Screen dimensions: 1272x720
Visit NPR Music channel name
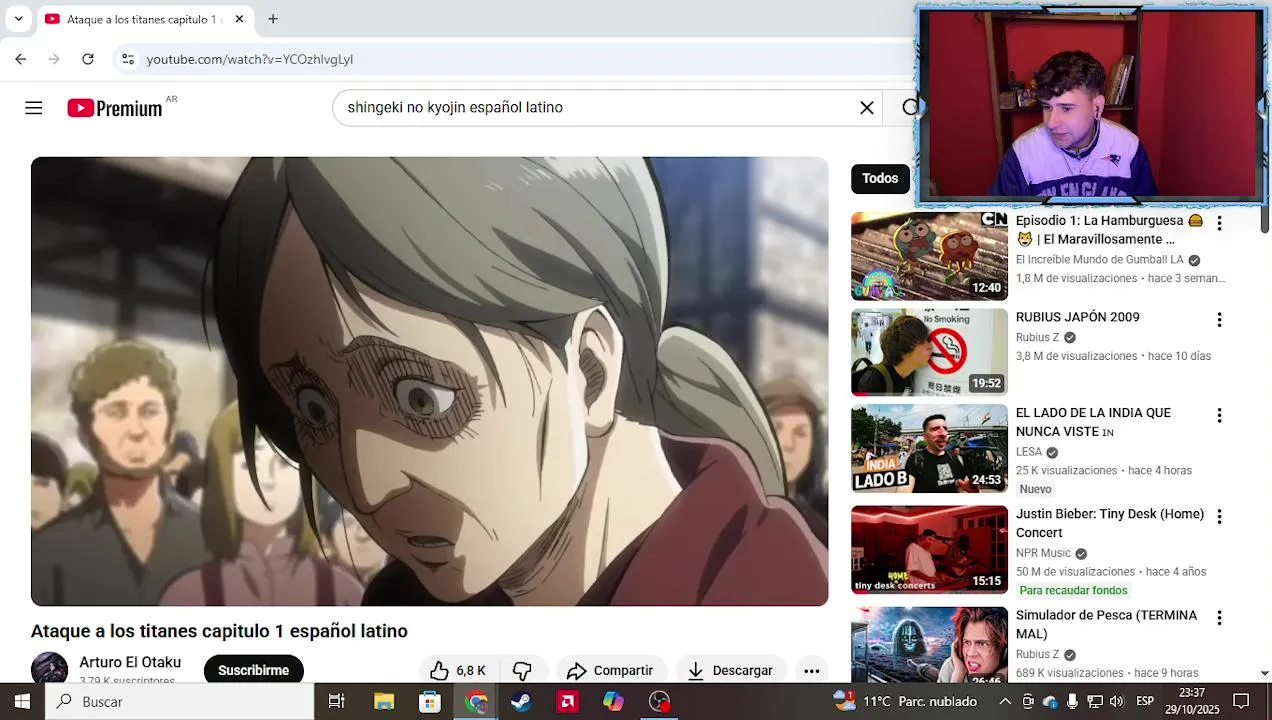(1043, 553)
